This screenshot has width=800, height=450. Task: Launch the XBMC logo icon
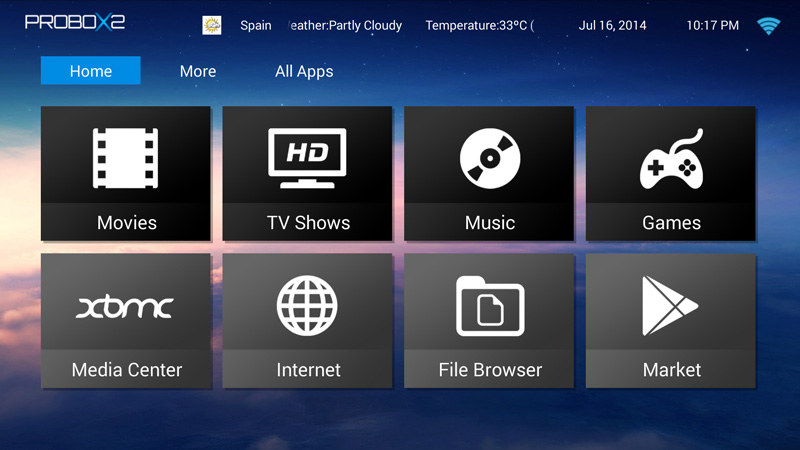coord(126,307)
